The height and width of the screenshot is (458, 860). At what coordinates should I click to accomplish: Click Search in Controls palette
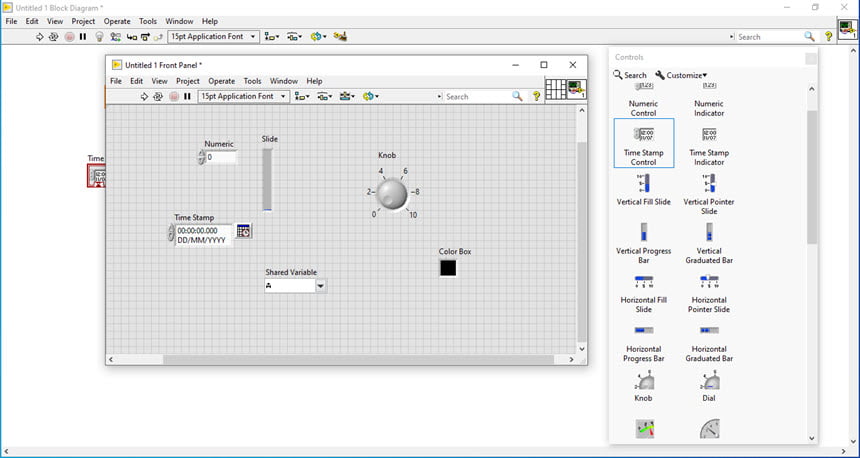(630, 75)
